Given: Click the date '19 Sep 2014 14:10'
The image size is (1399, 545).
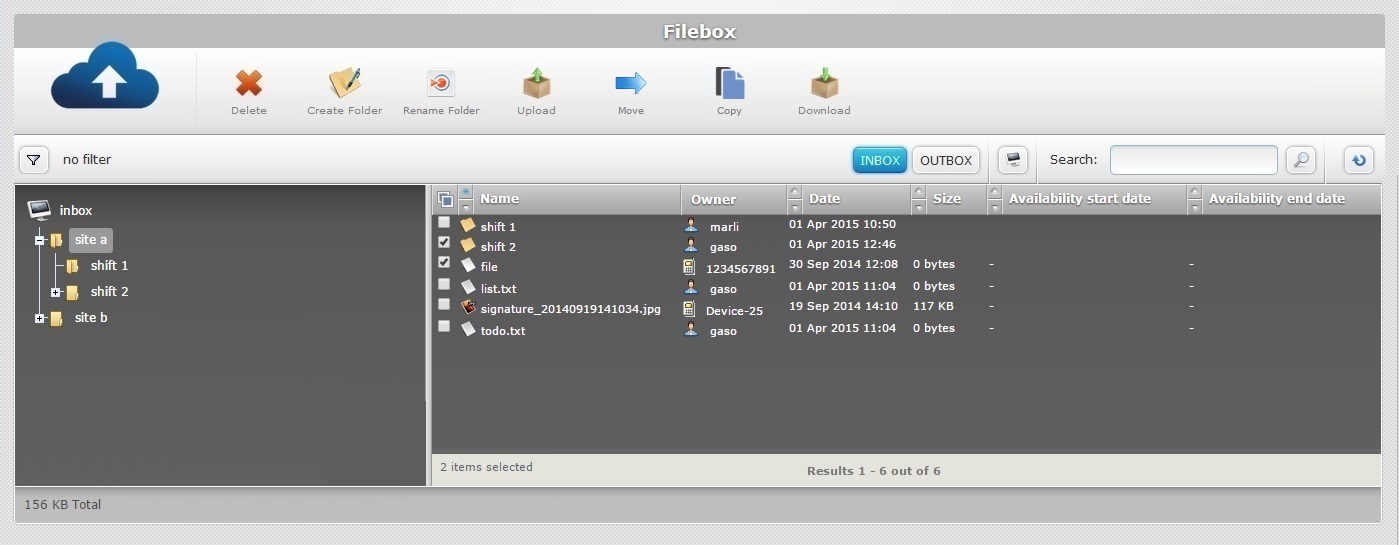Looking at the screenshot, I should pyautogui.click(x=843, y=306).
